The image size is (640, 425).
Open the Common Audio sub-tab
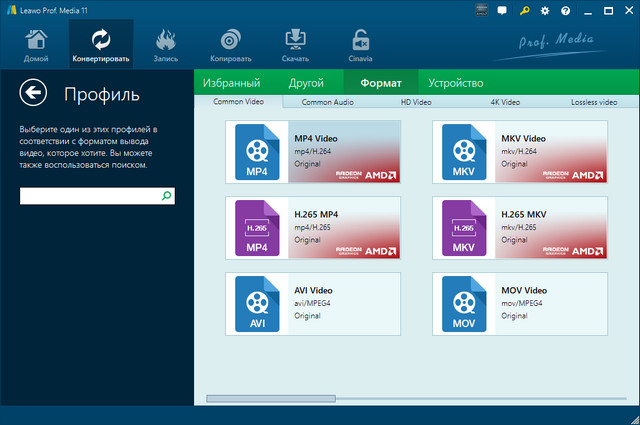[x=329, y=102]
